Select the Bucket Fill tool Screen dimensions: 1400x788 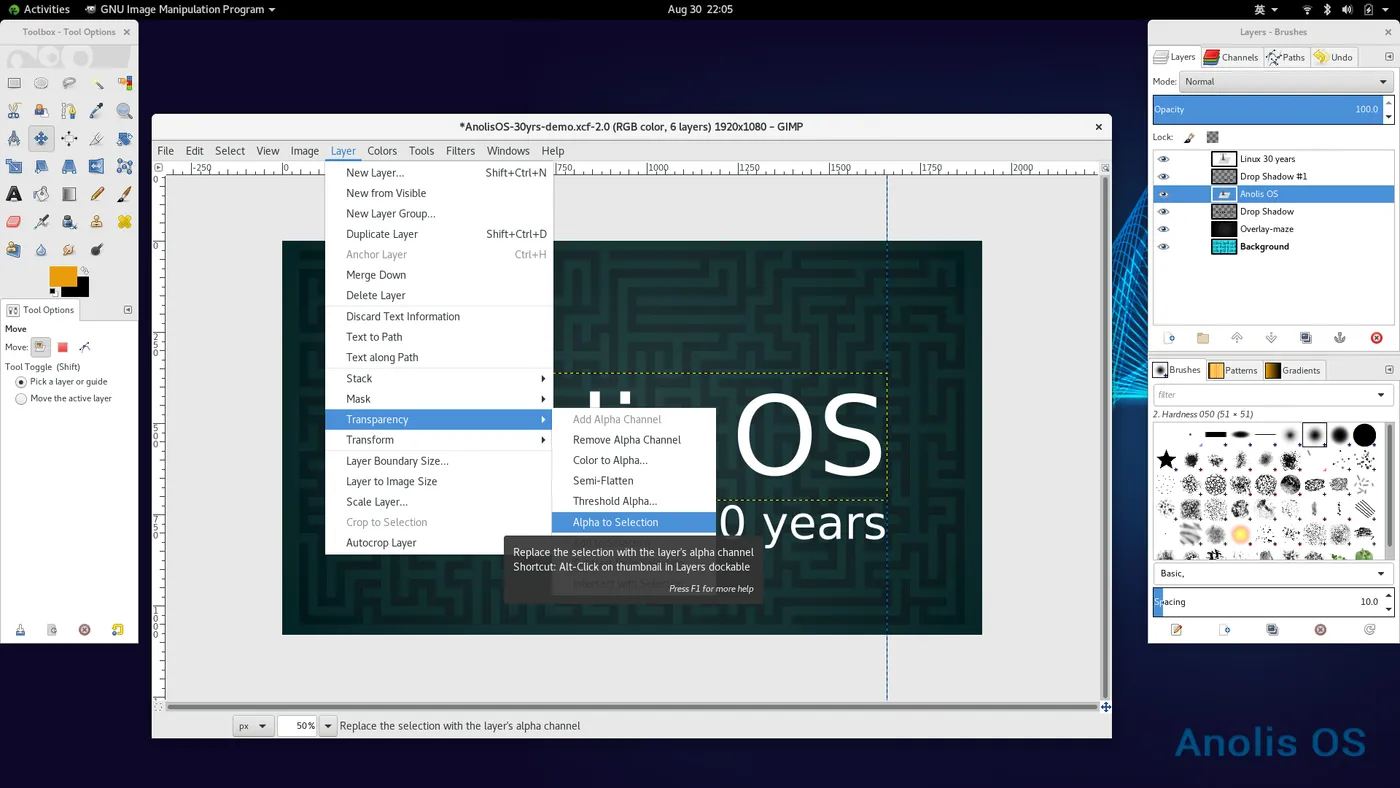tap(41, 194)
